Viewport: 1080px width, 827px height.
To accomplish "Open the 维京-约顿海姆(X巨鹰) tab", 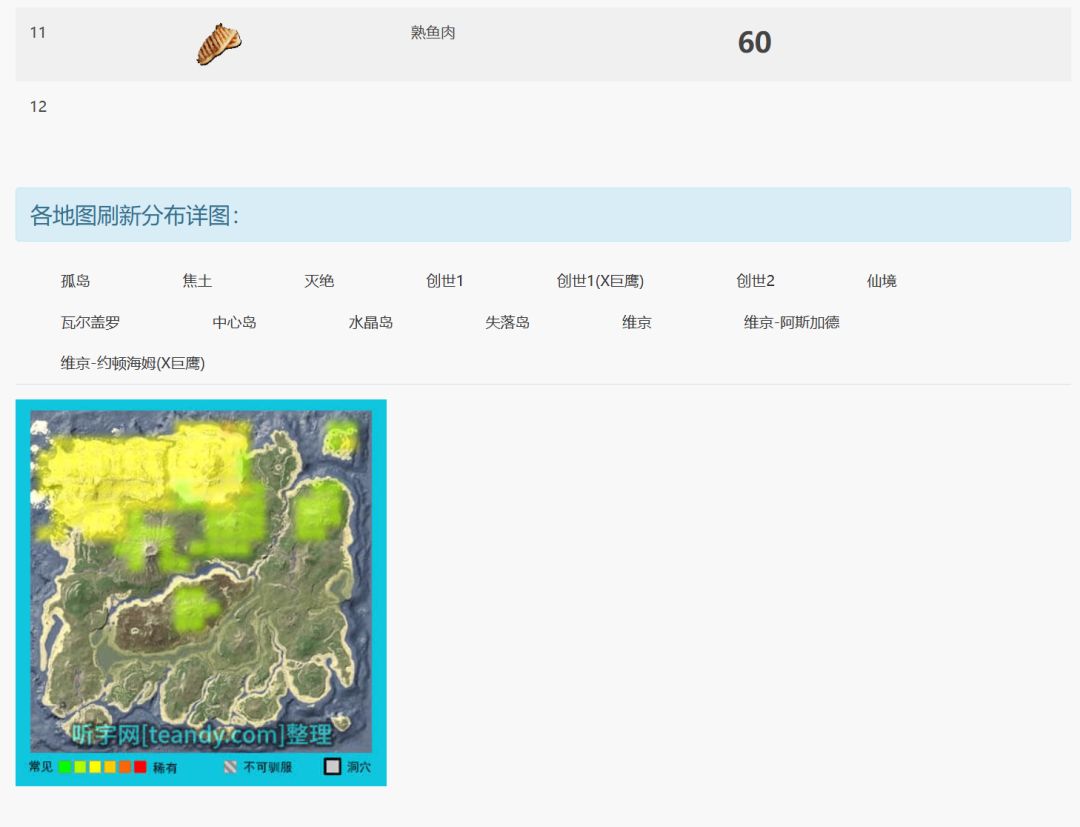I will coord(132,363).
